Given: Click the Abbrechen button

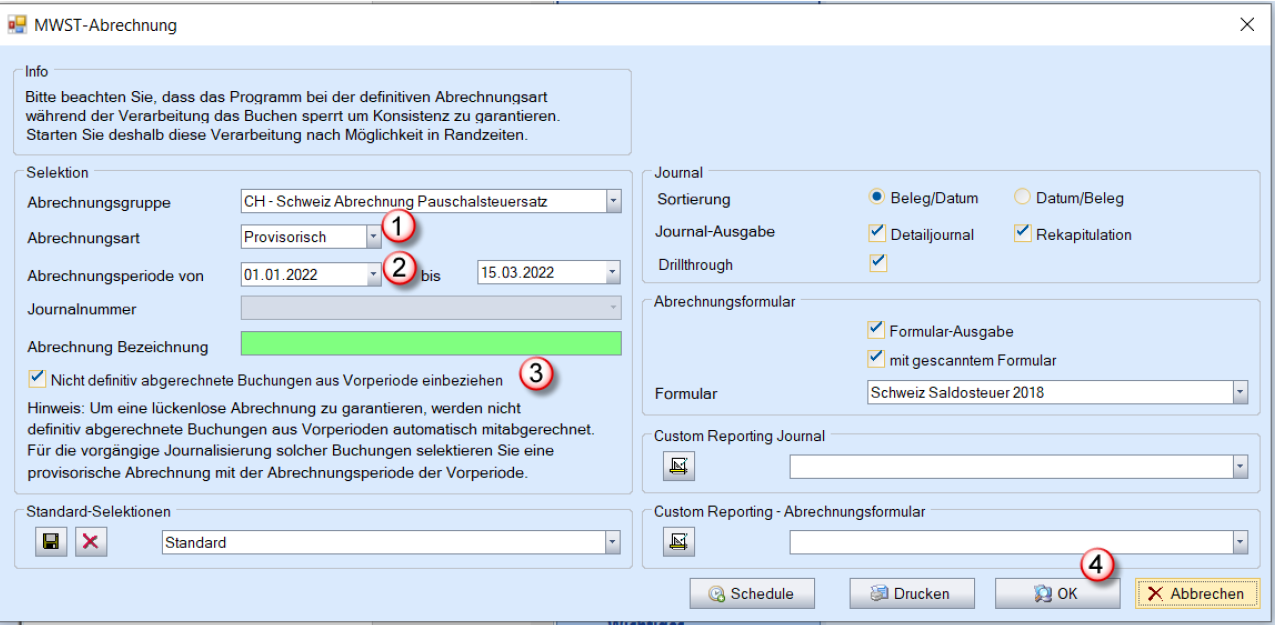Looking at the screenshot, I should click(1198, 593).
